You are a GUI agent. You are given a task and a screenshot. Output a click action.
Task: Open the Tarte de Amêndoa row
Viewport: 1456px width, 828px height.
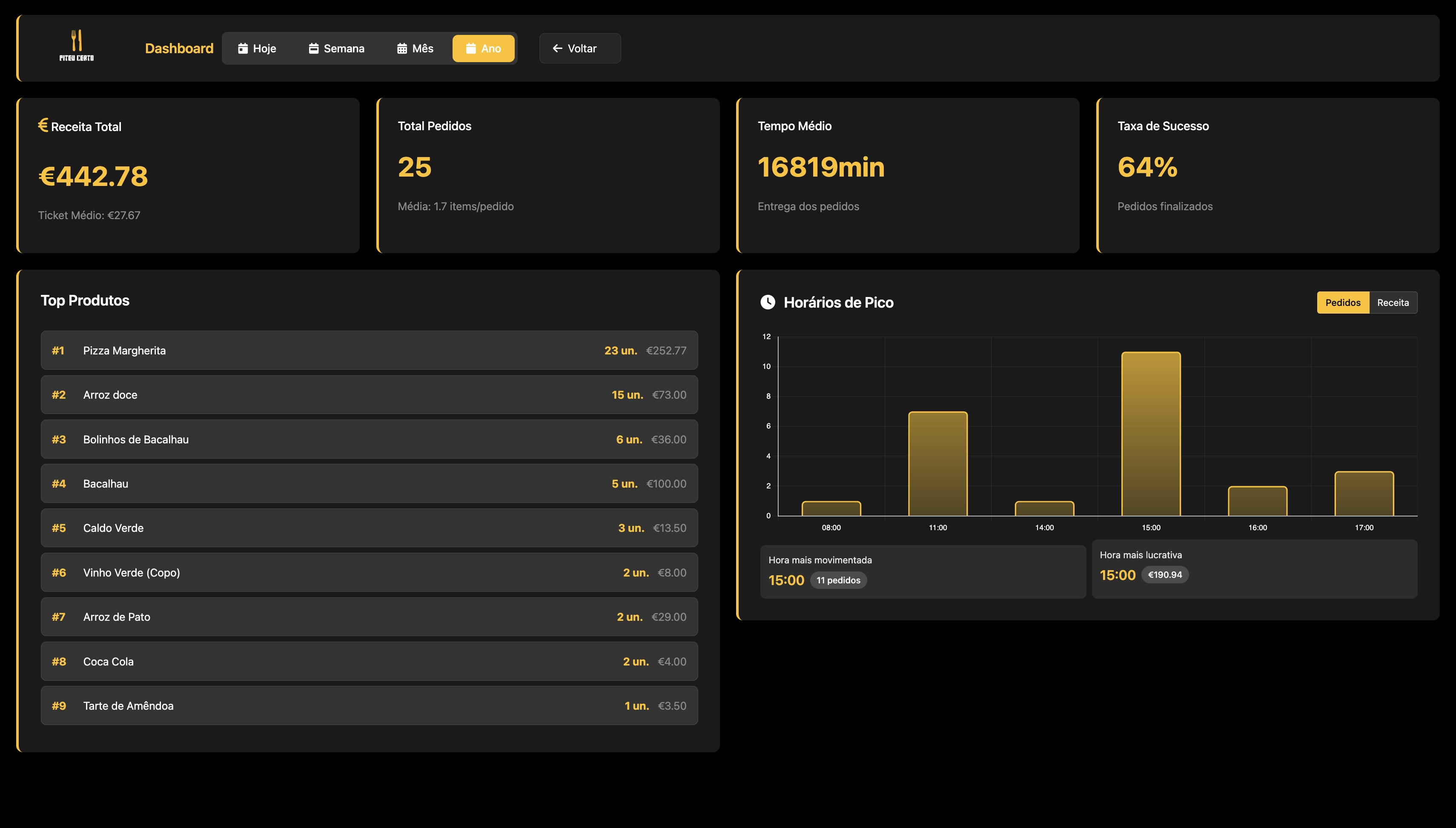click(369, 706)
